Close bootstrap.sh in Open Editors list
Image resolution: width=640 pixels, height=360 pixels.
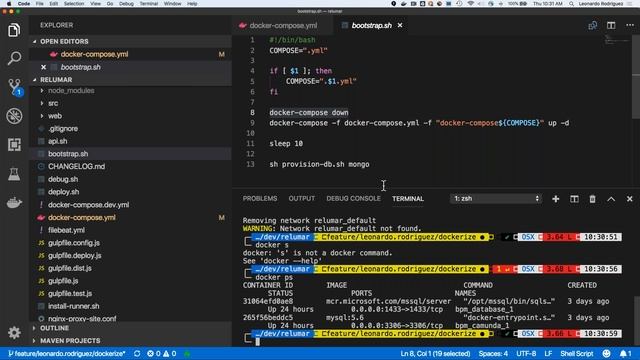[44, 67]
